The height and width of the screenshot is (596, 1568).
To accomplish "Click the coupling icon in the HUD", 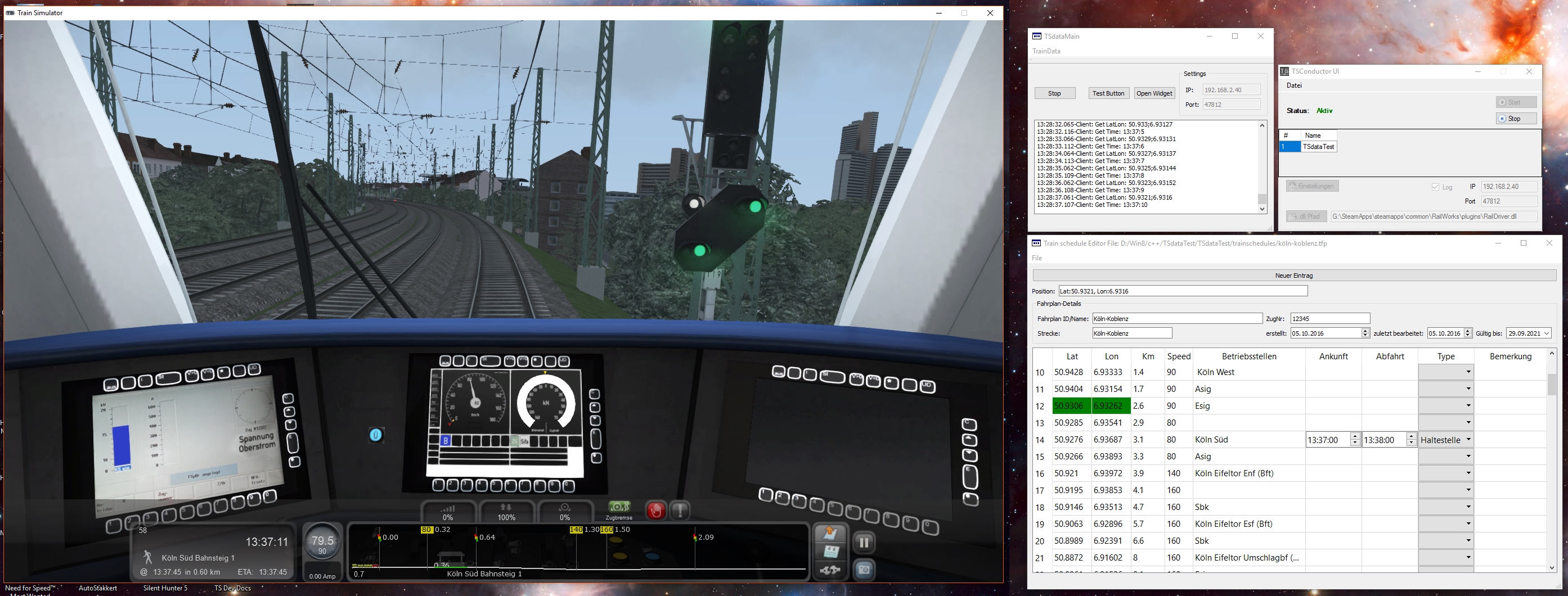I will tap(830, 570).
